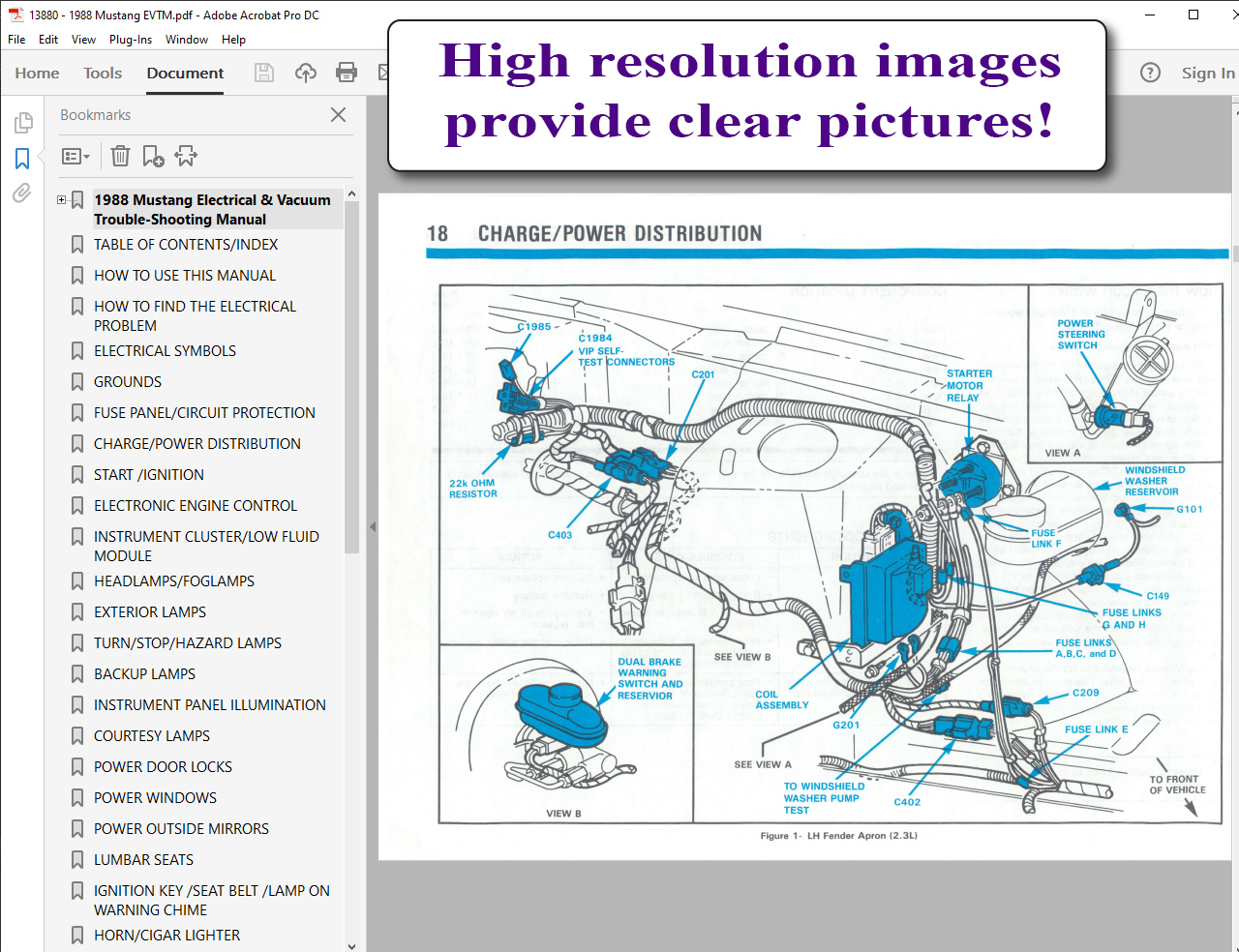This screenshot has height=952, width=1239.
Task: Go to HORN/CIGAR LIGHTER bookmark
Action: click(166, 936)
